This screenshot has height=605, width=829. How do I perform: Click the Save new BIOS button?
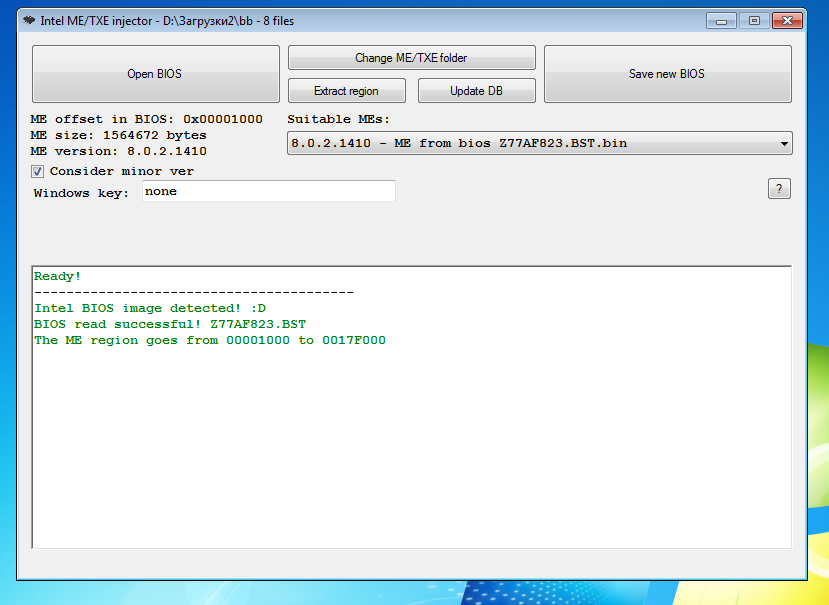pyautogui.click(x=667, y=74)
